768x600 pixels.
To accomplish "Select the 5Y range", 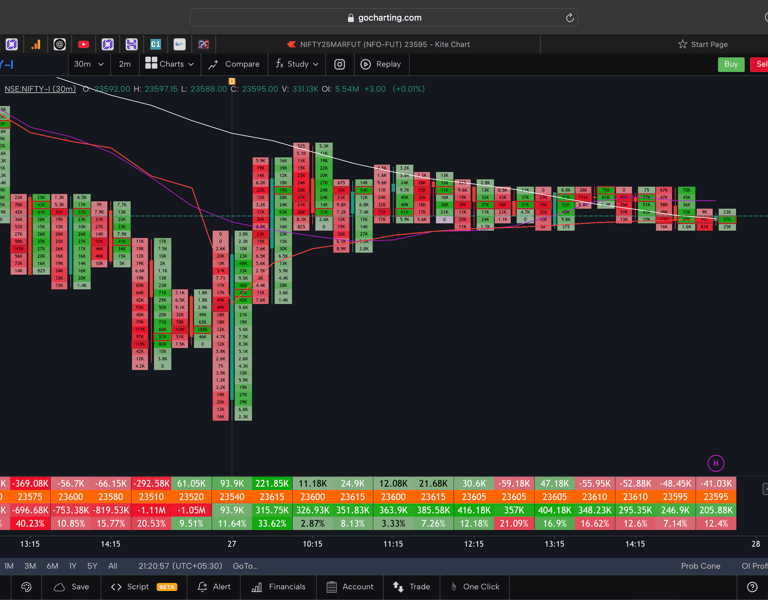I will point(92,566).
